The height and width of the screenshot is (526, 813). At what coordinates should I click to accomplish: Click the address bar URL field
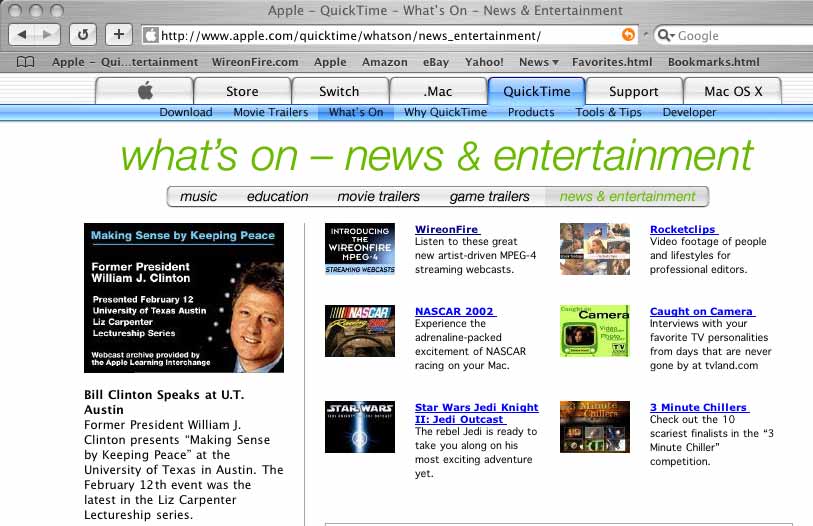click(x=390, y=35)
